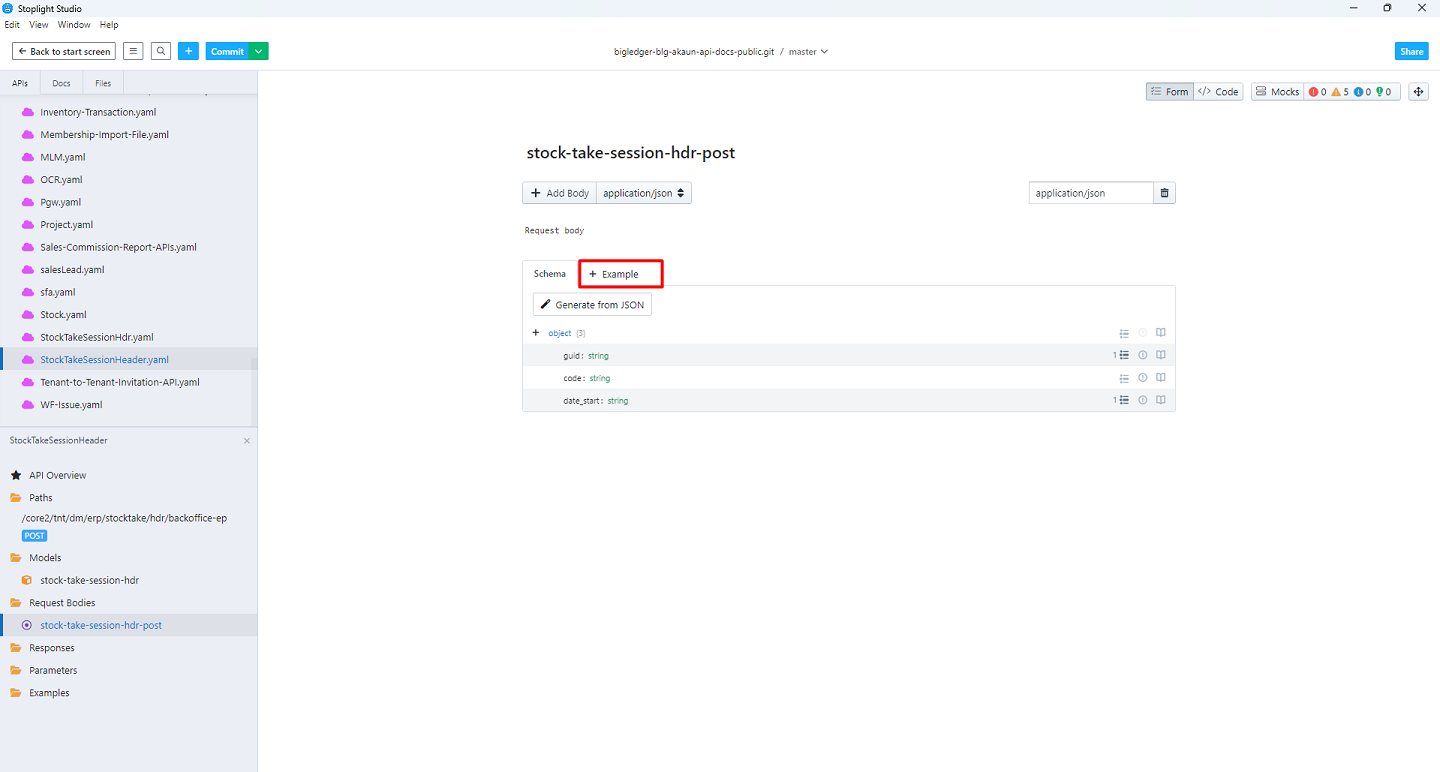Open description book icon for the object row
The height and width of the screenshot is (772, 1440).
pos(1161,333)
